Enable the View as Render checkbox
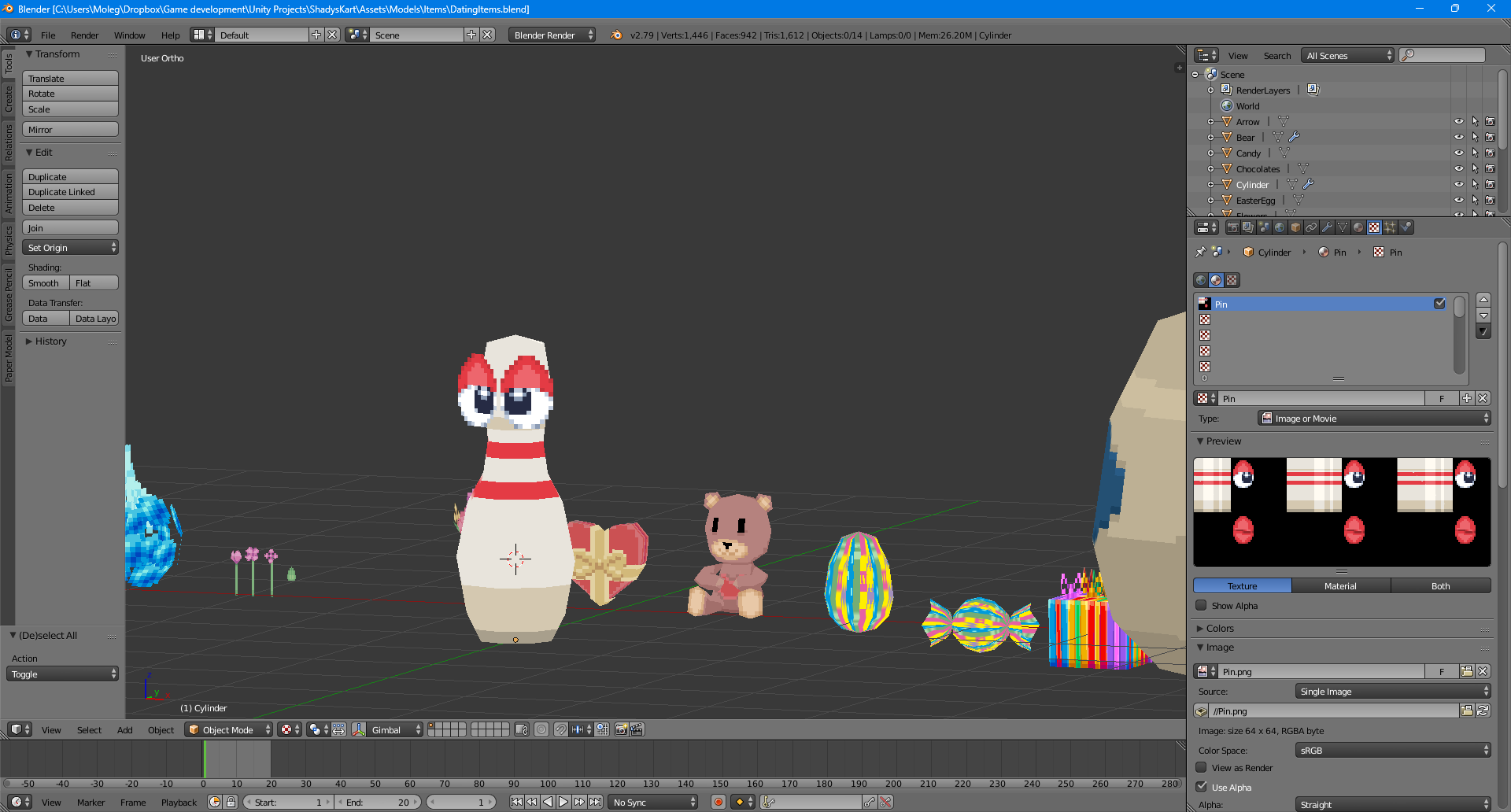1511x812 pixels. coord(1201,767)
